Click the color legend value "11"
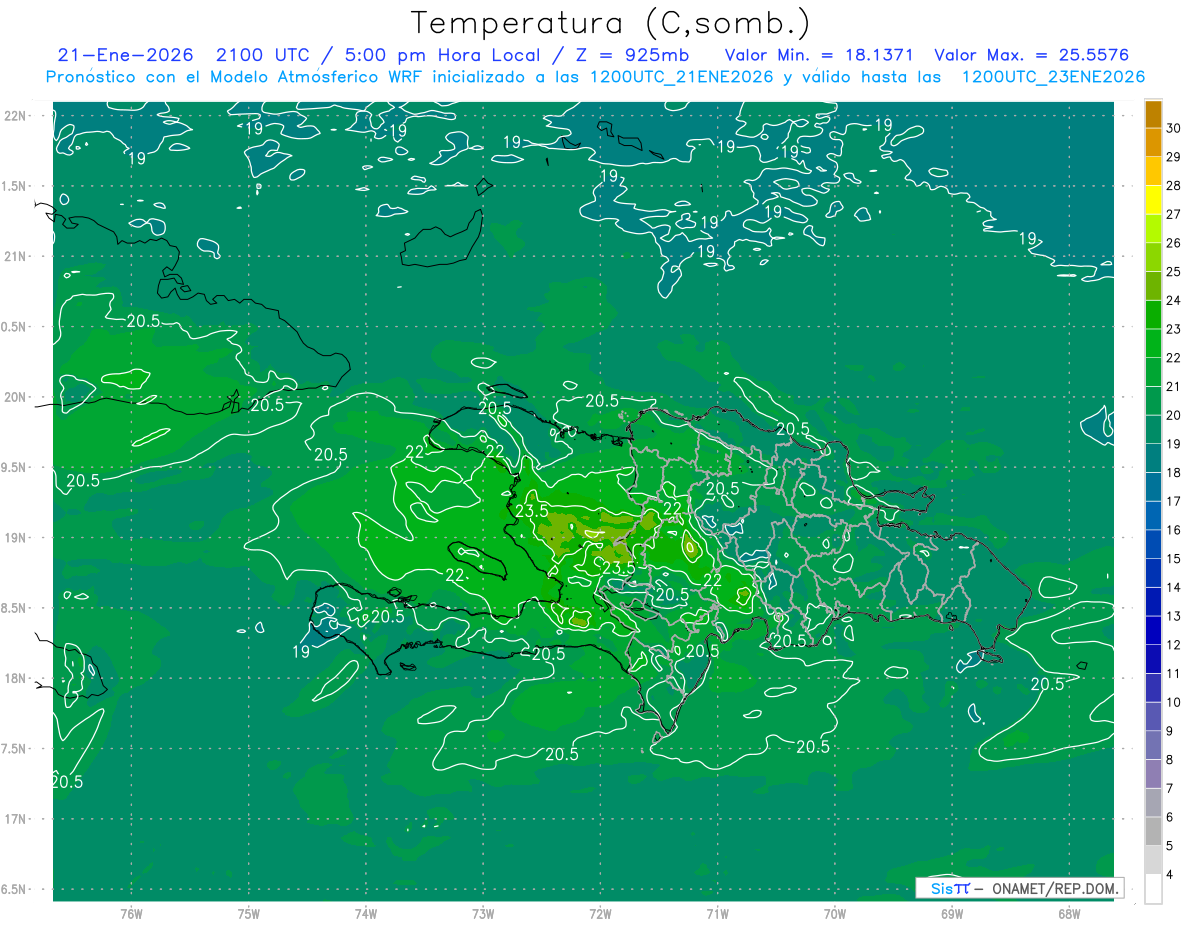1200x927 pixels. click(x=1175, y=674)
